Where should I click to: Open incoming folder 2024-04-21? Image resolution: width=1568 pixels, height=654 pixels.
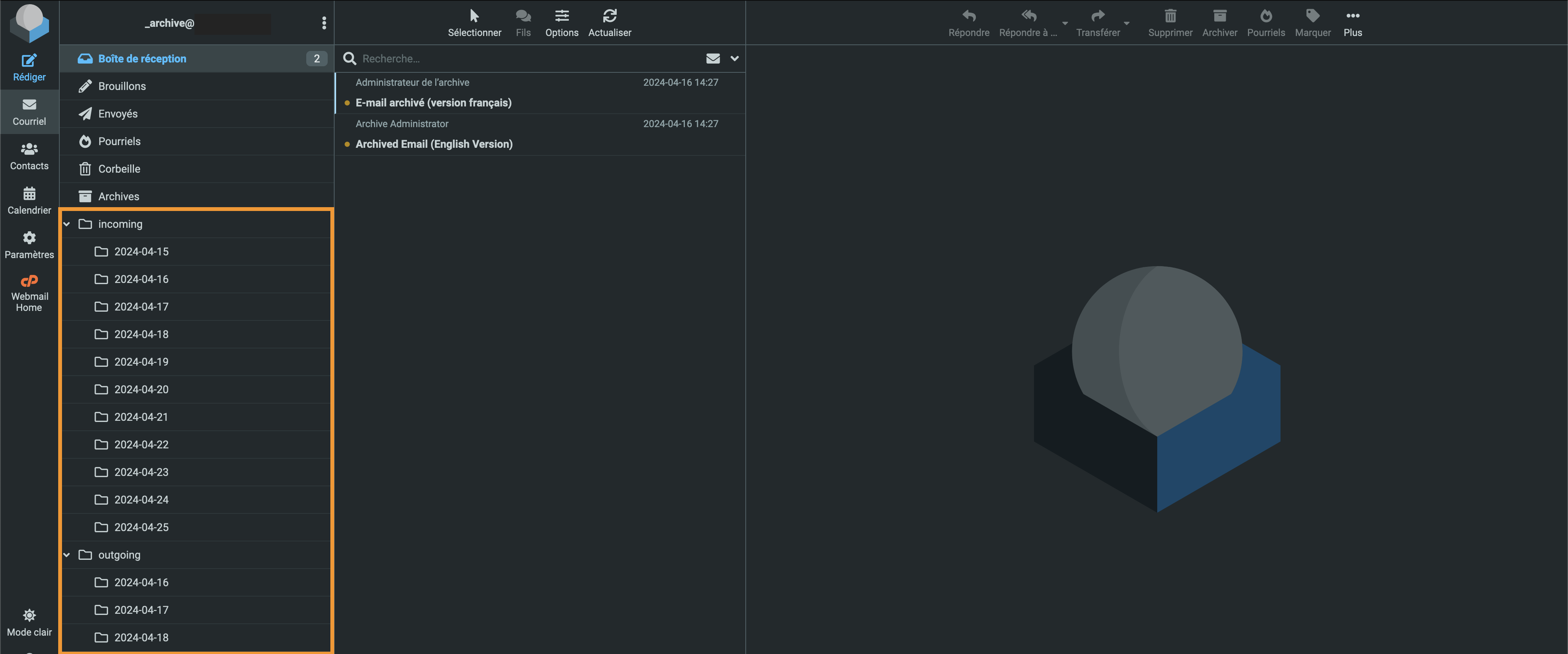click(x=197, y=417)
